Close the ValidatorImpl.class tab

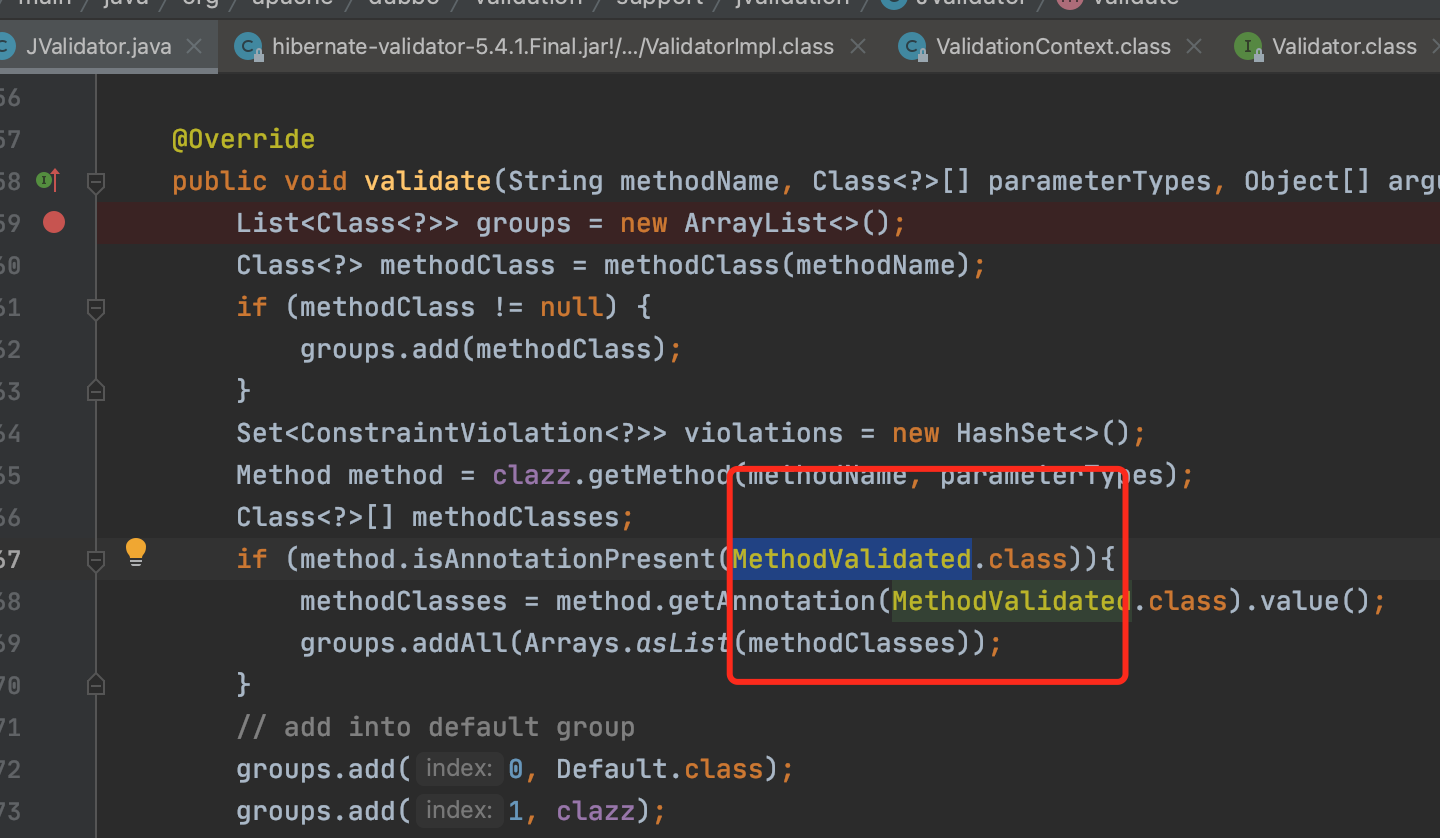857,46
